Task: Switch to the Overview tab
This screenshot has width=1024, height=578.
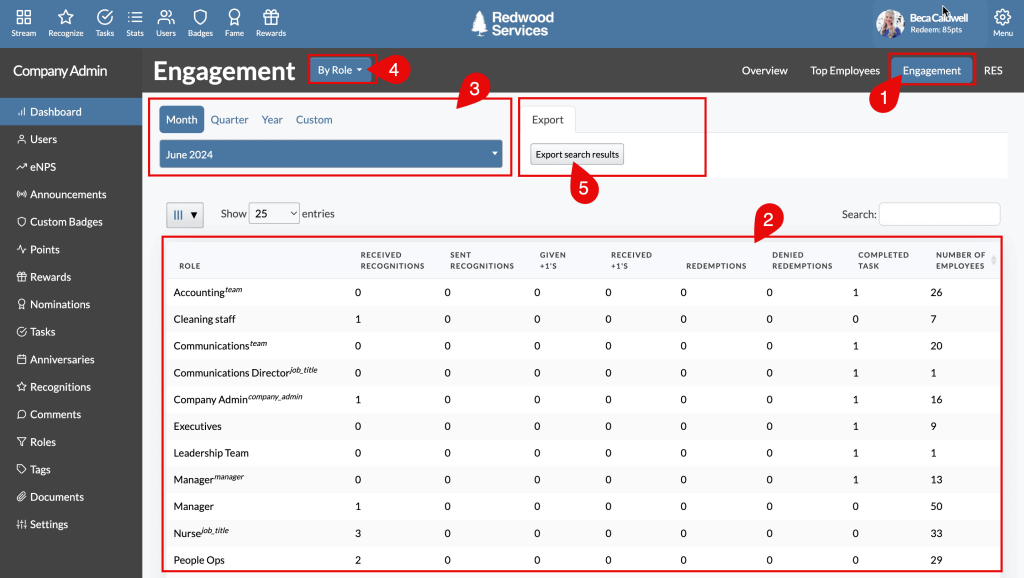Action: click(765, 71)
